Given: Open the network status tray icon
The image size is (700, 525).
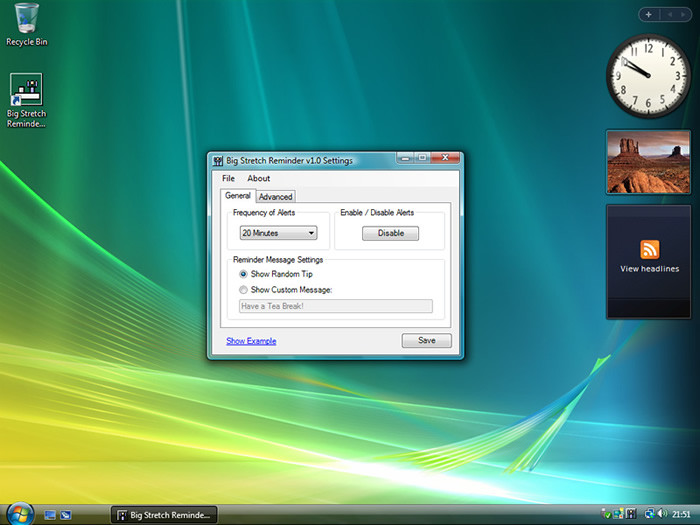Looking at the screenshot, I should pyautogui.click(x=650, y=514).
